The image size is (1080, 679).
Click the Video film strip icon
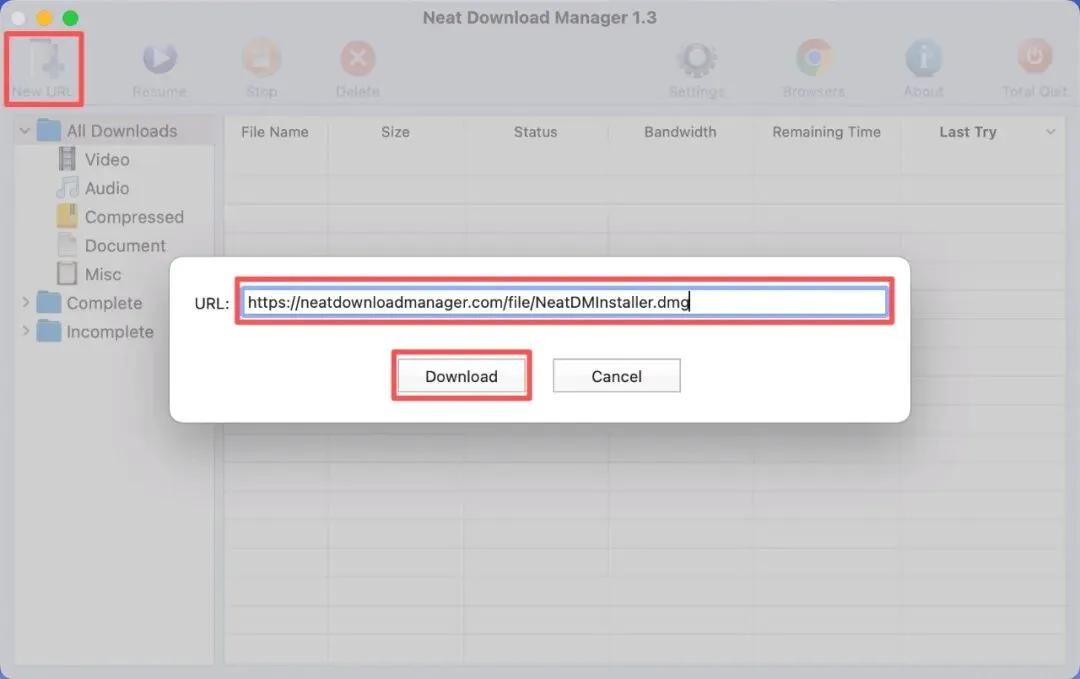pyautogui.click(x=67, y=159)
